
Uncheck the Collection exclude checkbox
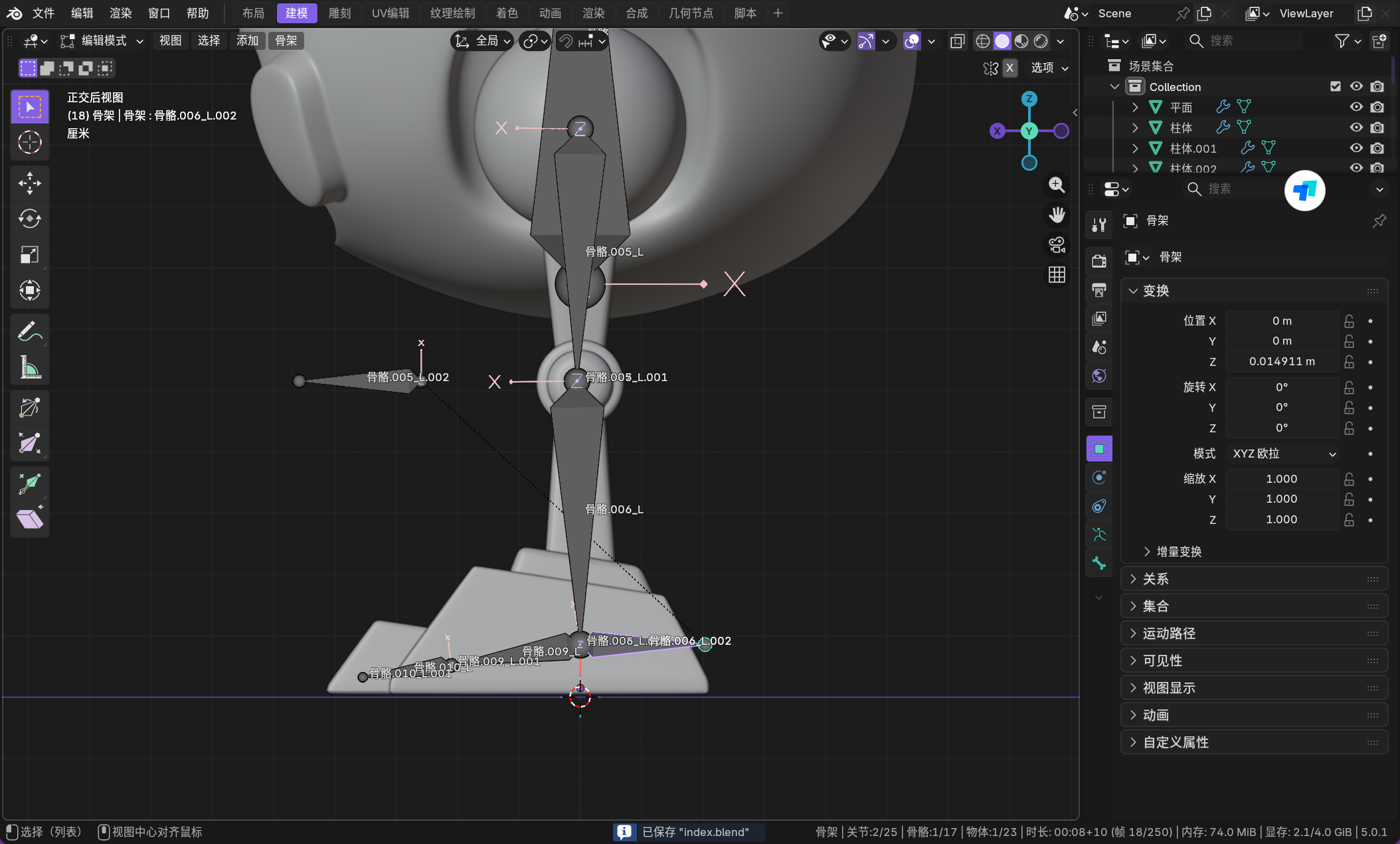click(1336, 86)
